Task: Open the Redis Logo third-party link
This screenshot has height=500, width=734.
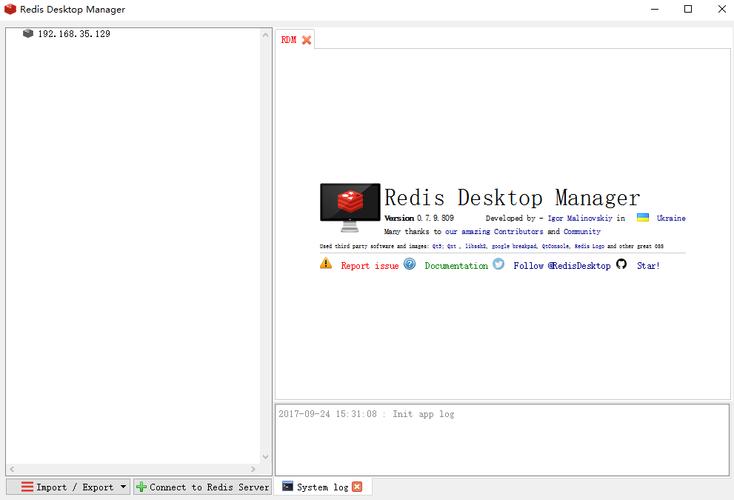Action: pos(589,246)
